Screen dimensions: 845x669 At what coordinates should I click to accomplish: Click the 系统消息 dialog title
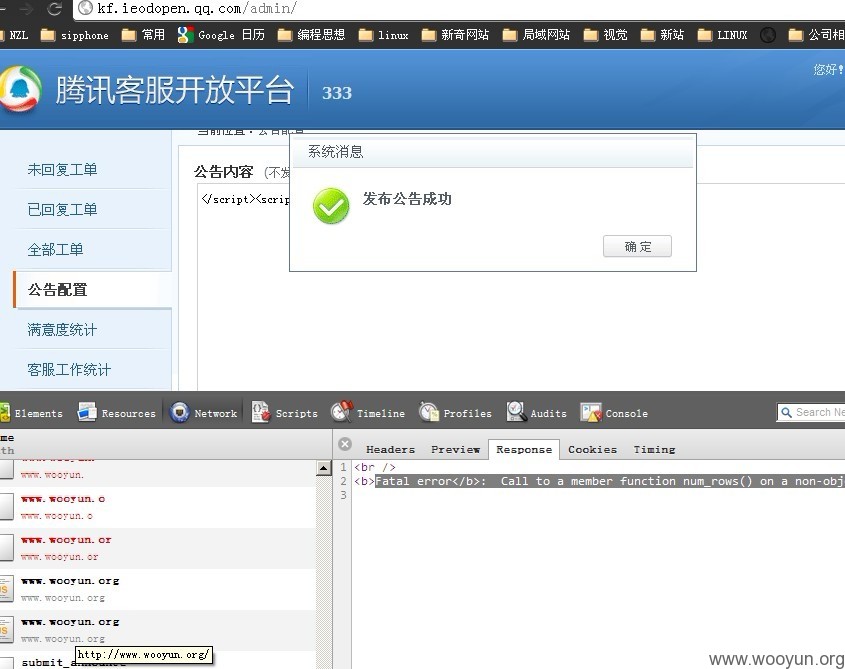336,151
